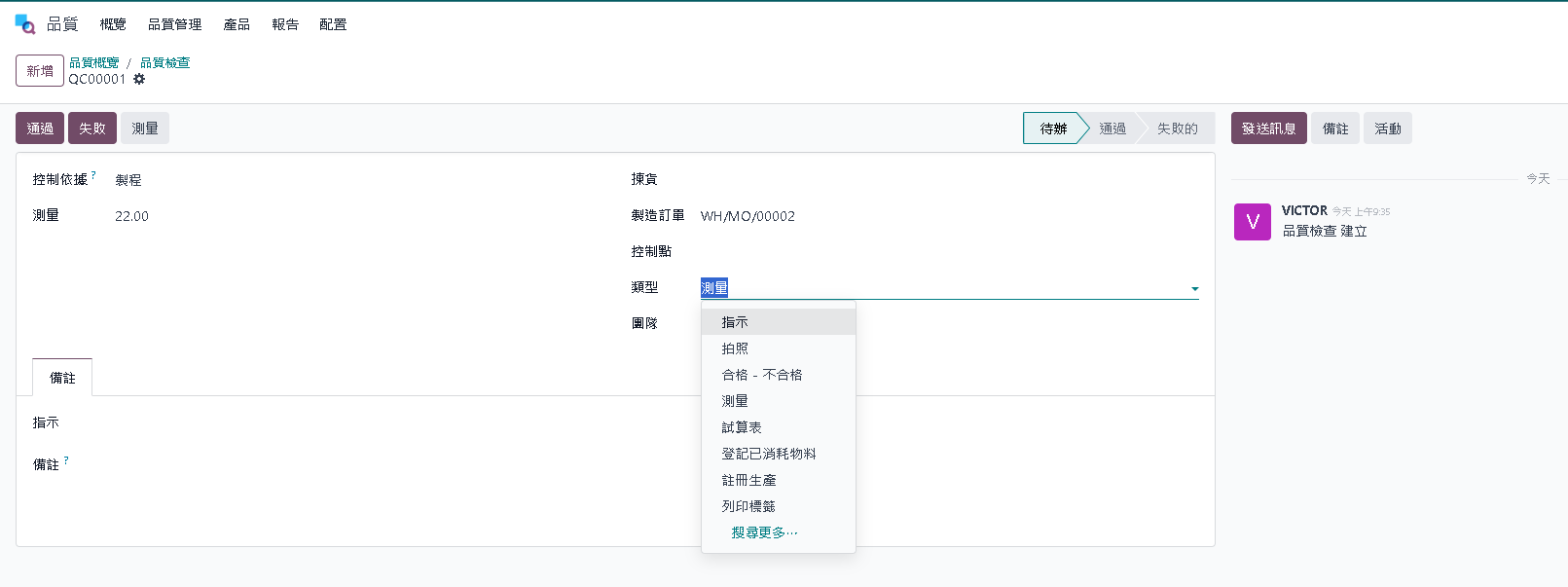Set status to 失敗的 in status bar
This screenshot has width=1568, height=587.
[1177, 128]
